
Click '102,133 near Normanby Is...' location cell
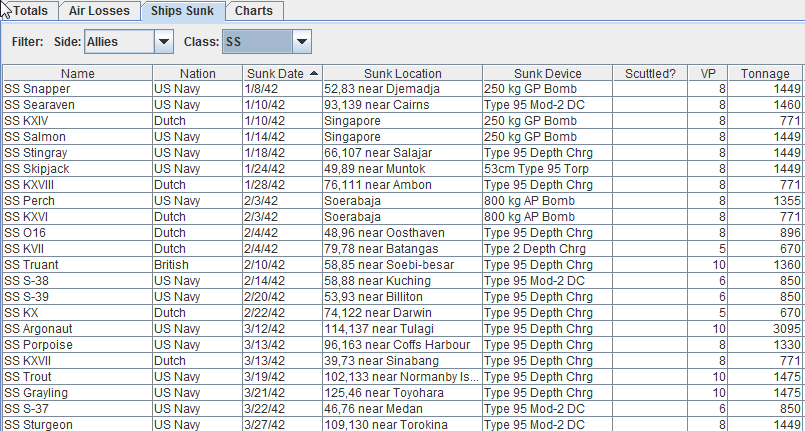click(x=403, y=377)
